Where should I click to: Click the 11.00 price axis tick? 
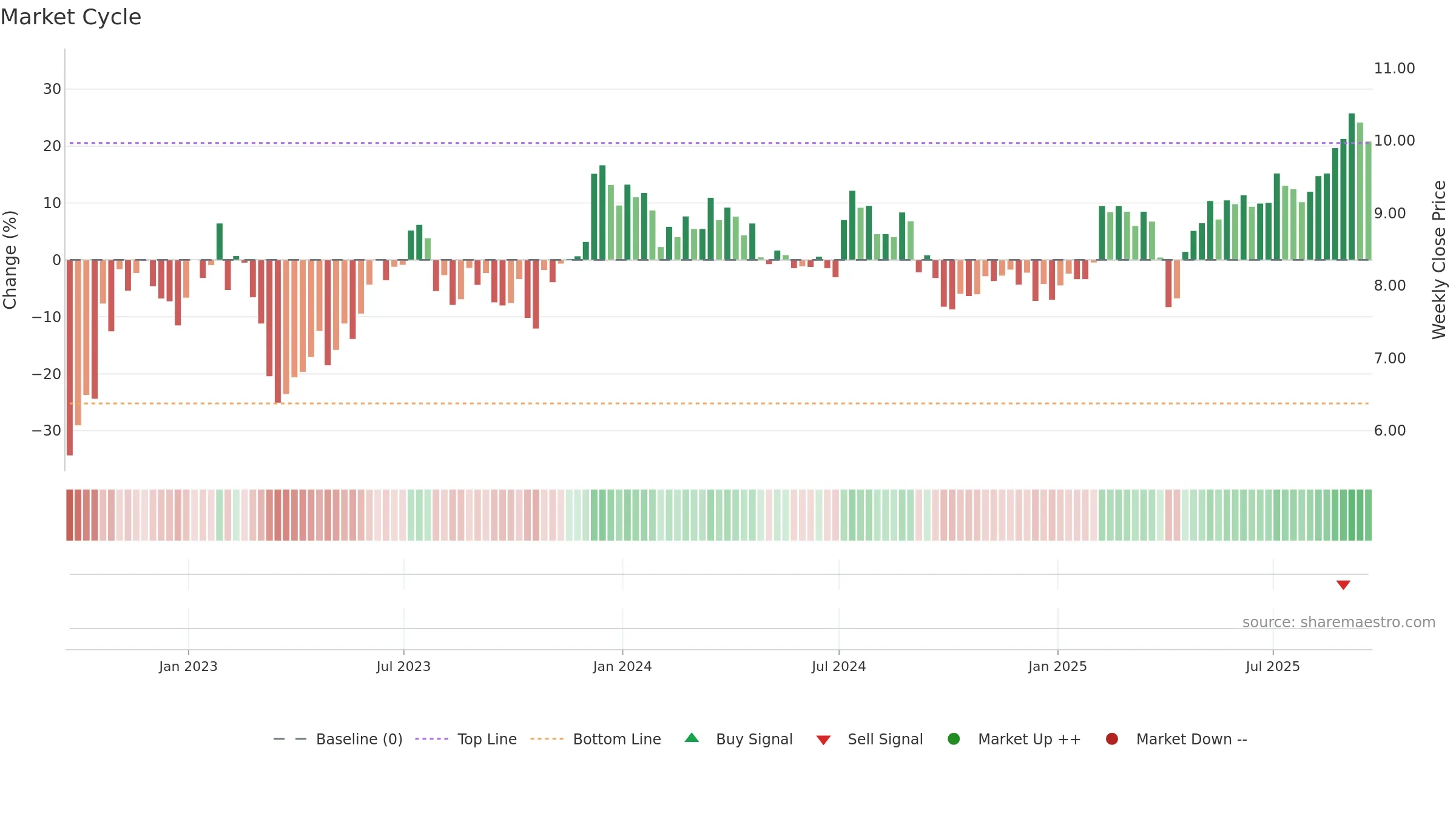pyautogui.click(x=1395, y=68)
